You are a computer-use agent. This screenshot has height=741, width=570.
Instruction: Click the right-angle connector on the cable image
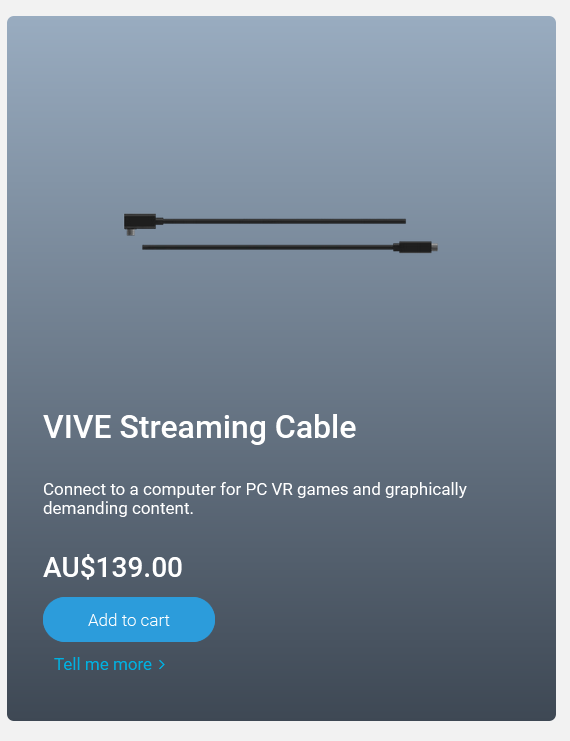(140, 224)
